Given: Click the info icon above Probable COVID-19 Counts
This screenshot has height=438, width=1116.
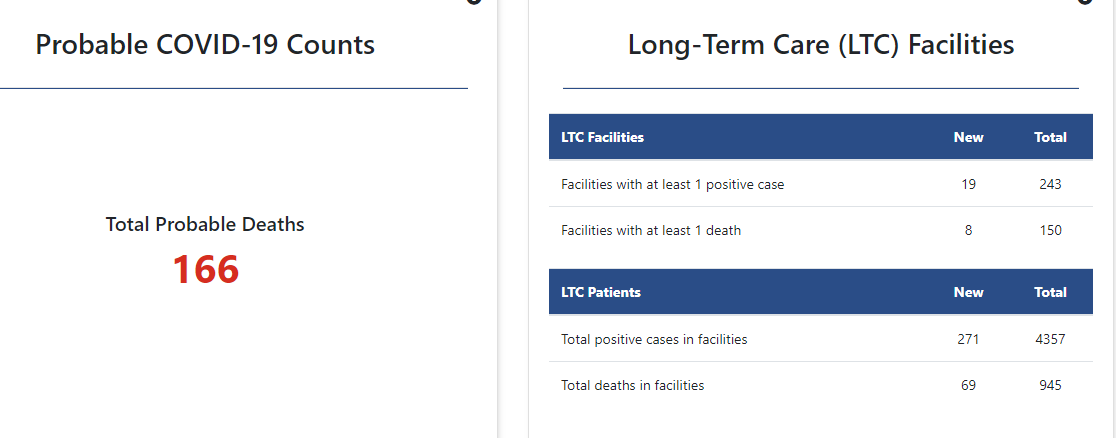Looking at the screenshot, I should 474,2.
